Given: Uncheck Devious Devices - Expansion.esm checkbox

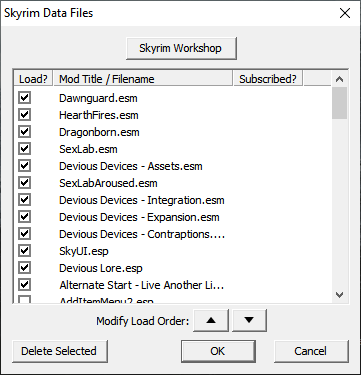Looking at the screenshot, I should 24,217.
